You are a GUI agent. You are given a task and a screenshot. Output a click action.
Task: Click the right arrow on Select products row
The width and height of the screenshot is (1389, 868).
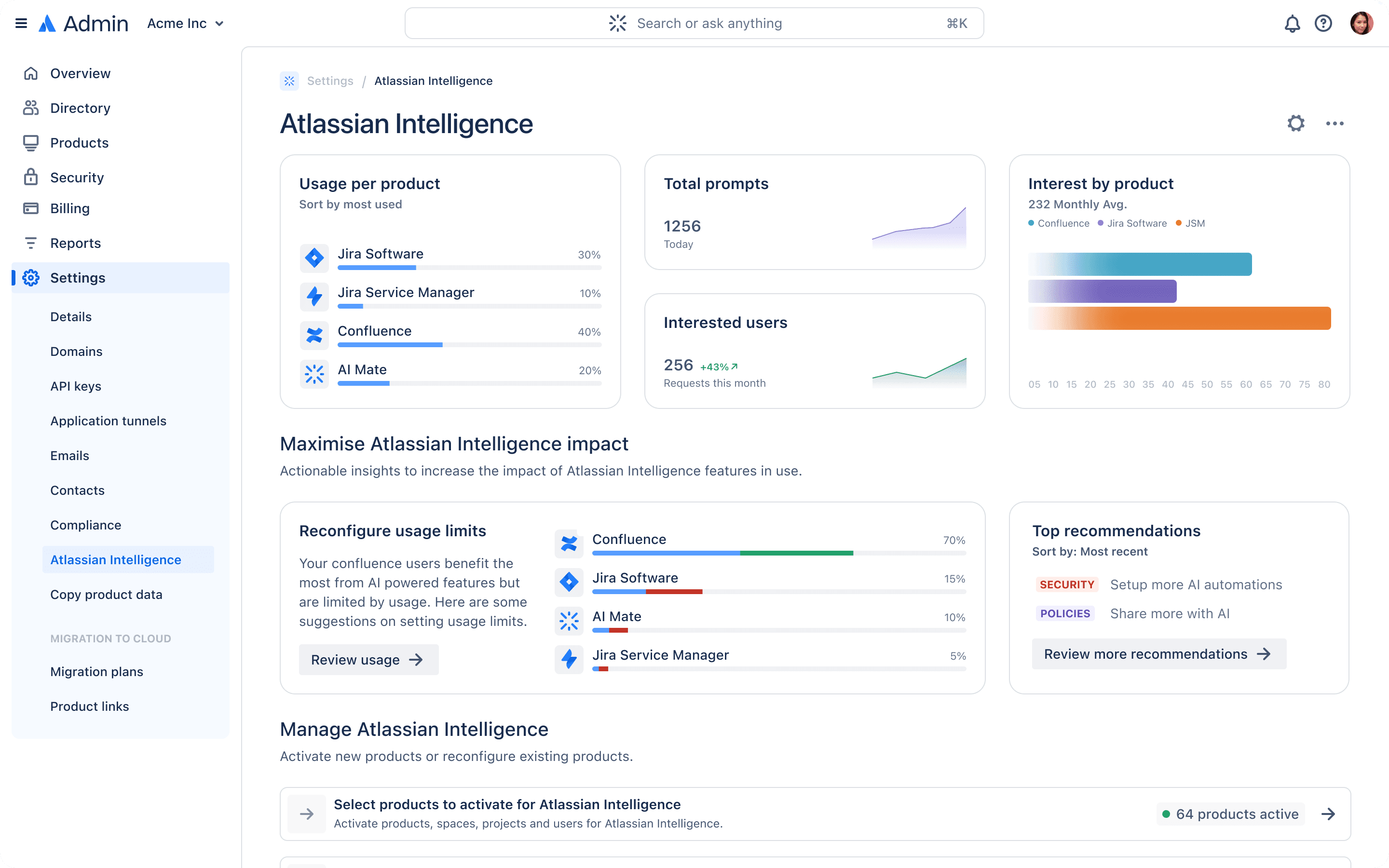click(x=1328, y=814)
